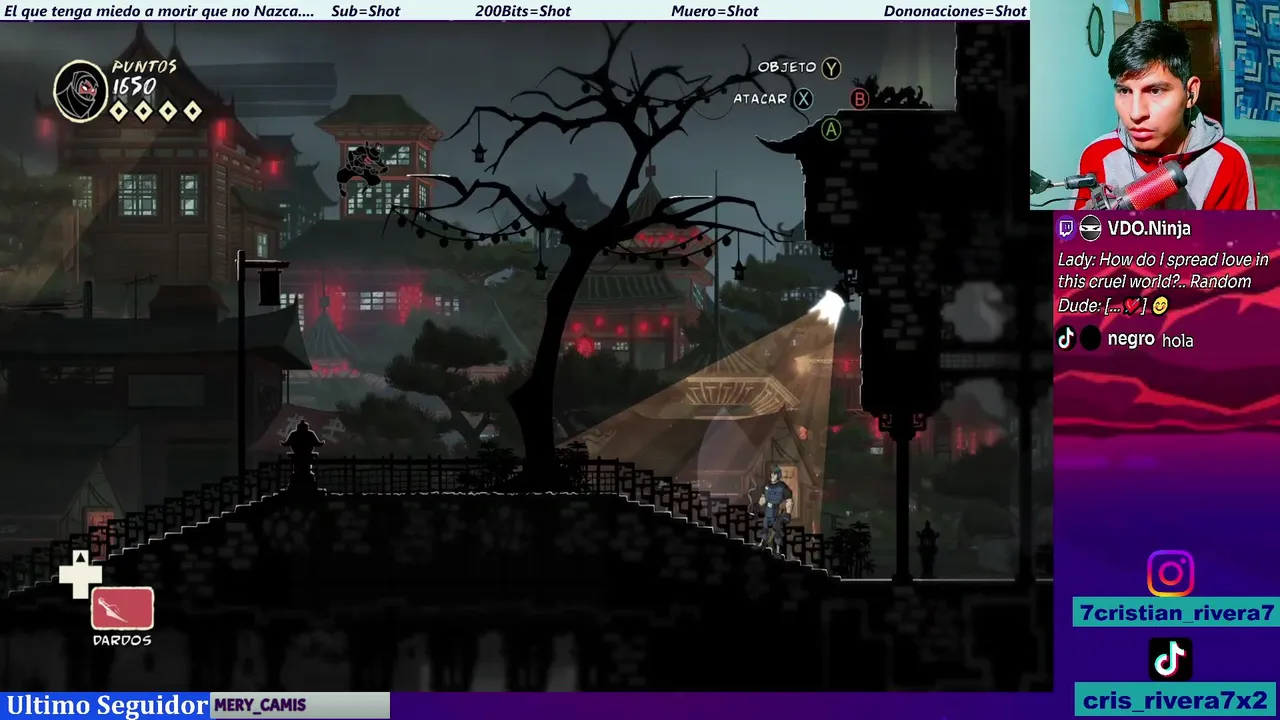Click the 'Sub=Shot' banner text
Image resolution: width=1280 pixels, height=720 pixels.
click(365, 11)
